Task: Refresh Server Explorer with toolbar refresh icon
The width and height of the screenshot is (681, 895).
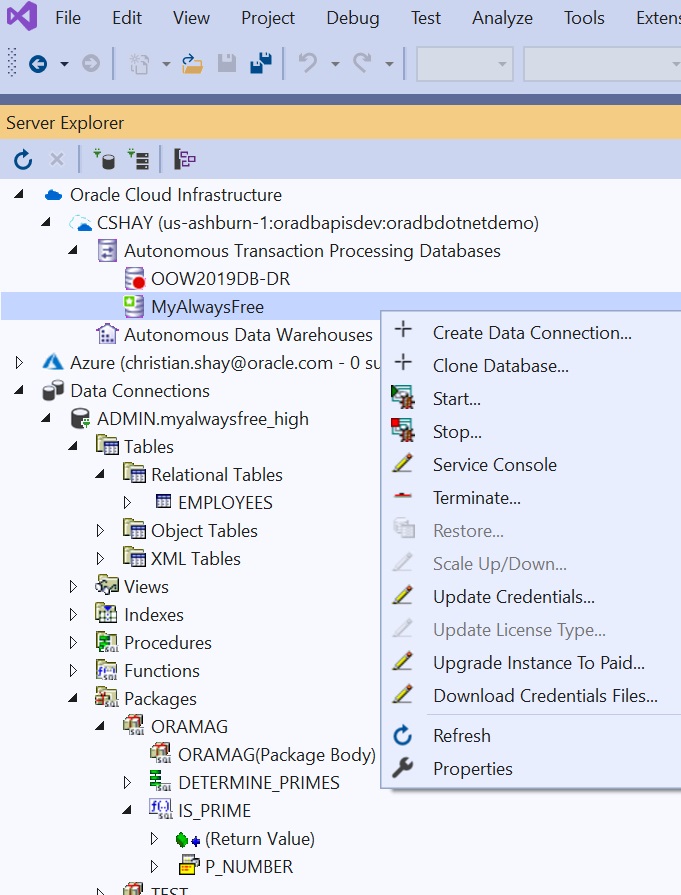Action: click(23, 160)
